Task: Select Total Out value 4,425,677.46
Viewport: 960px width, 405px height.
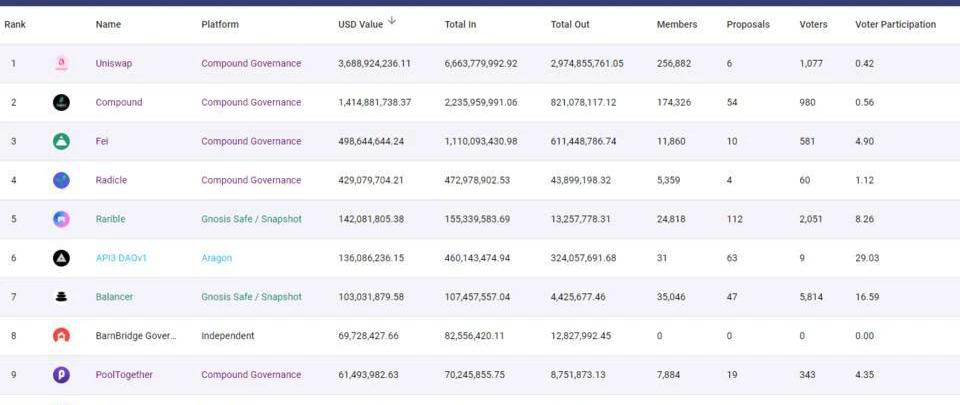Action: point(578,297)
